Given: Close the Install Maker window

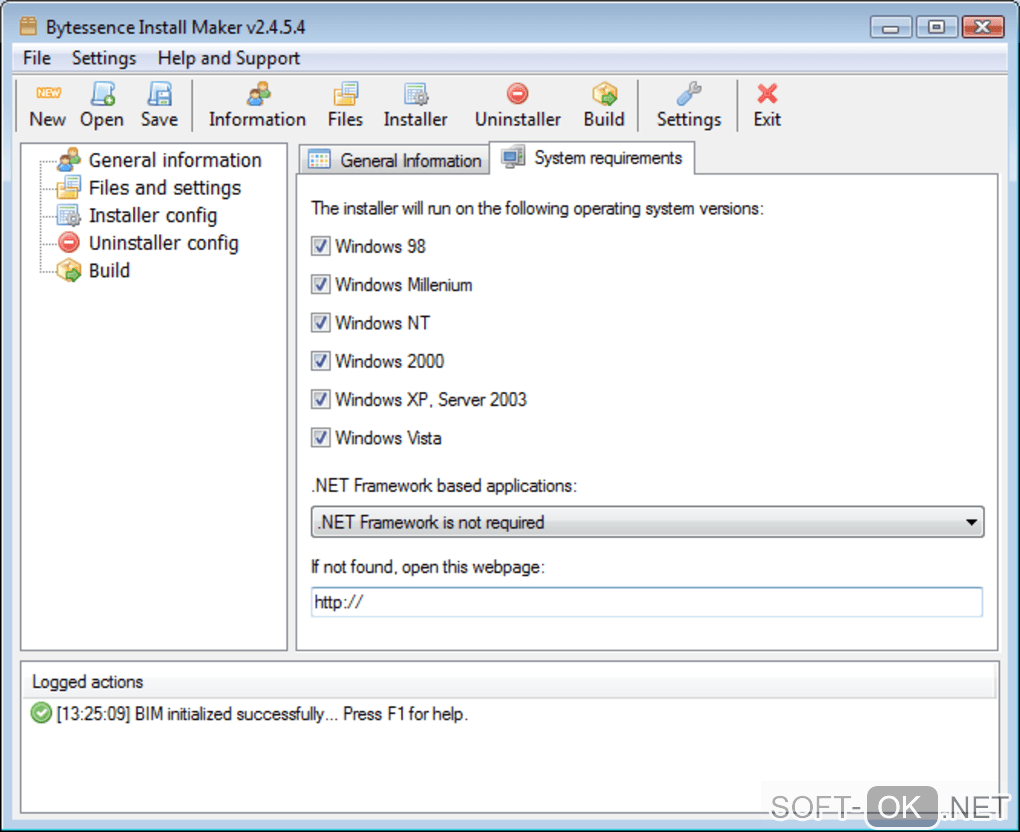Looking at the screenshot, I should pyautogui.click(x=983, y=27).
